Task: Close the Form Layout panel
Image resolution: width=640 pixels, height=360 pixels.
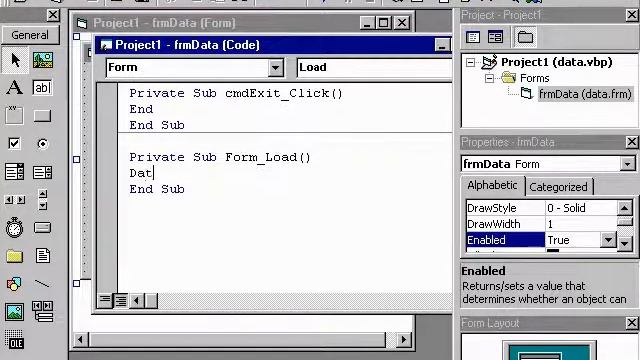Action: 632,323
